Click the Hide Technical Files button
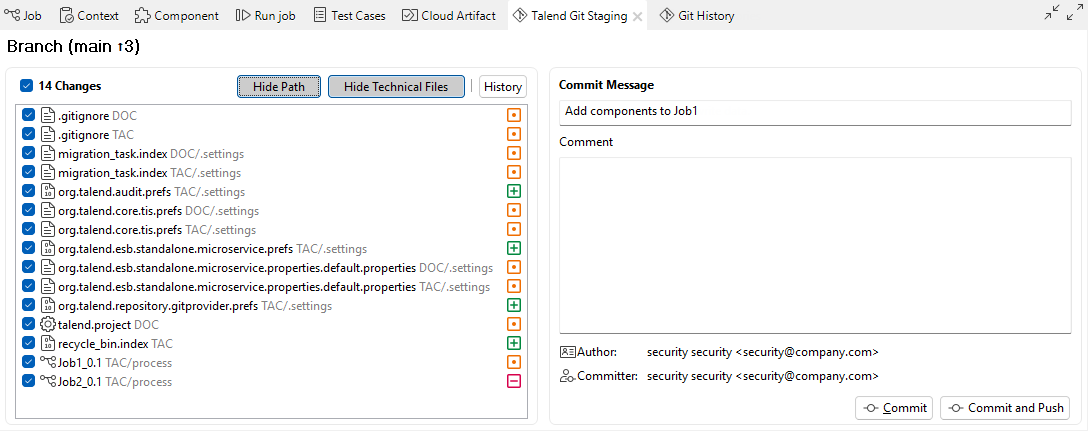Screen dimensions: 1088x431 [x=396, y=87]
